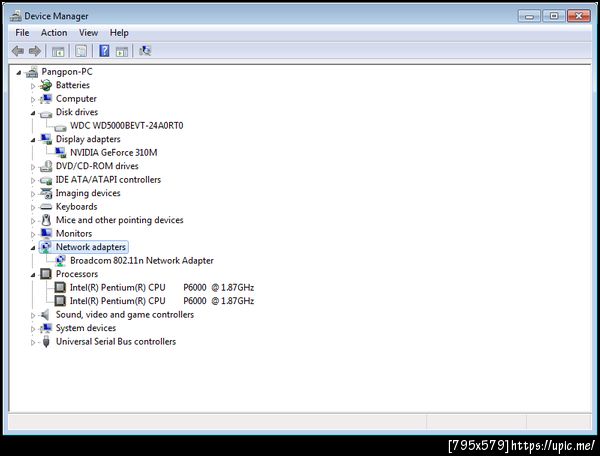Select the Monitors label
This screenshot has width=600, height=456.
(74, 233)
